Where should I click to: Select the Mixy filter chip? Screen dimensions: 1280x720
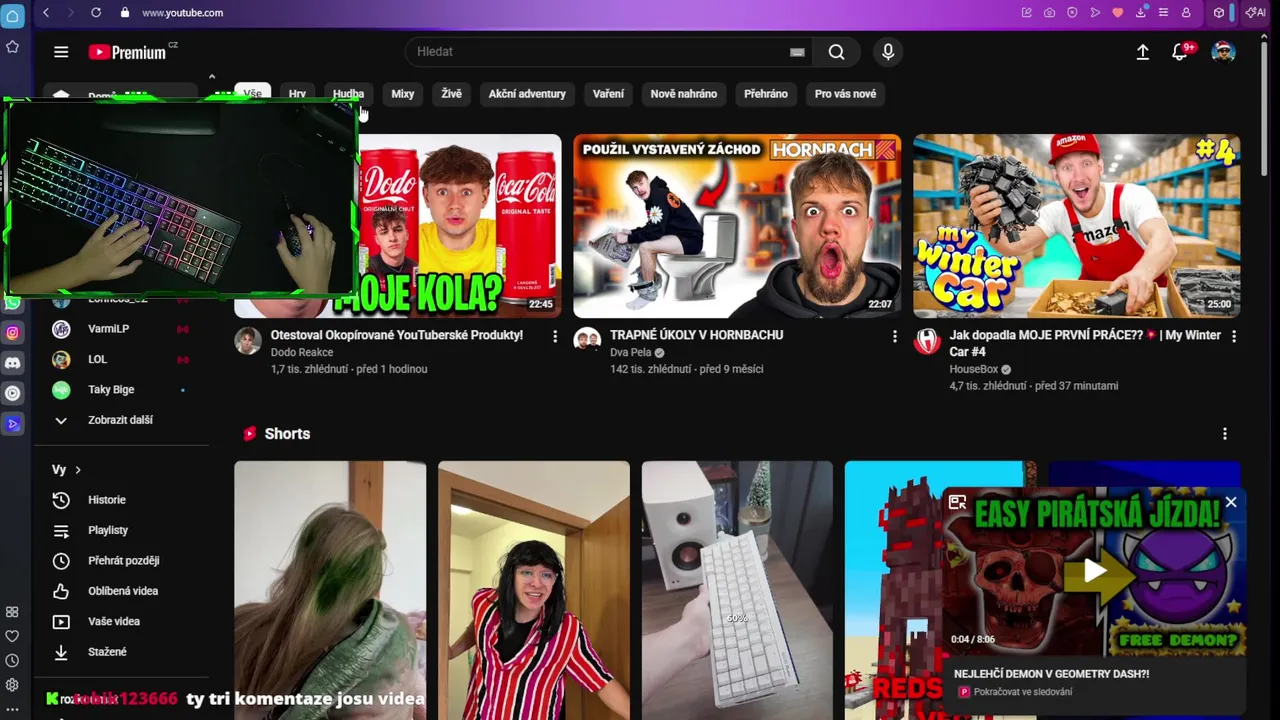coord(403,94)
